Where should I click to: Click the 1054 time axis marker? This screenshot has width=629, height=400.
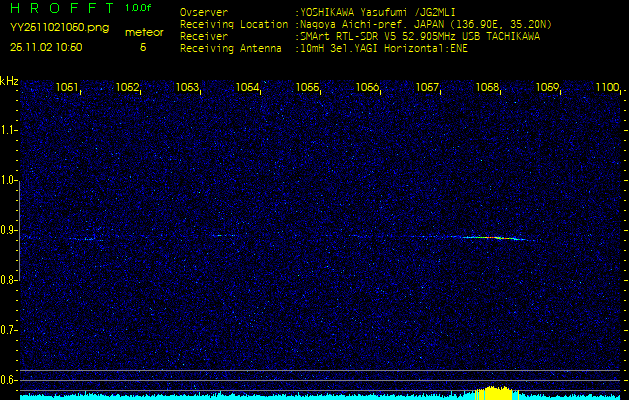247,87
